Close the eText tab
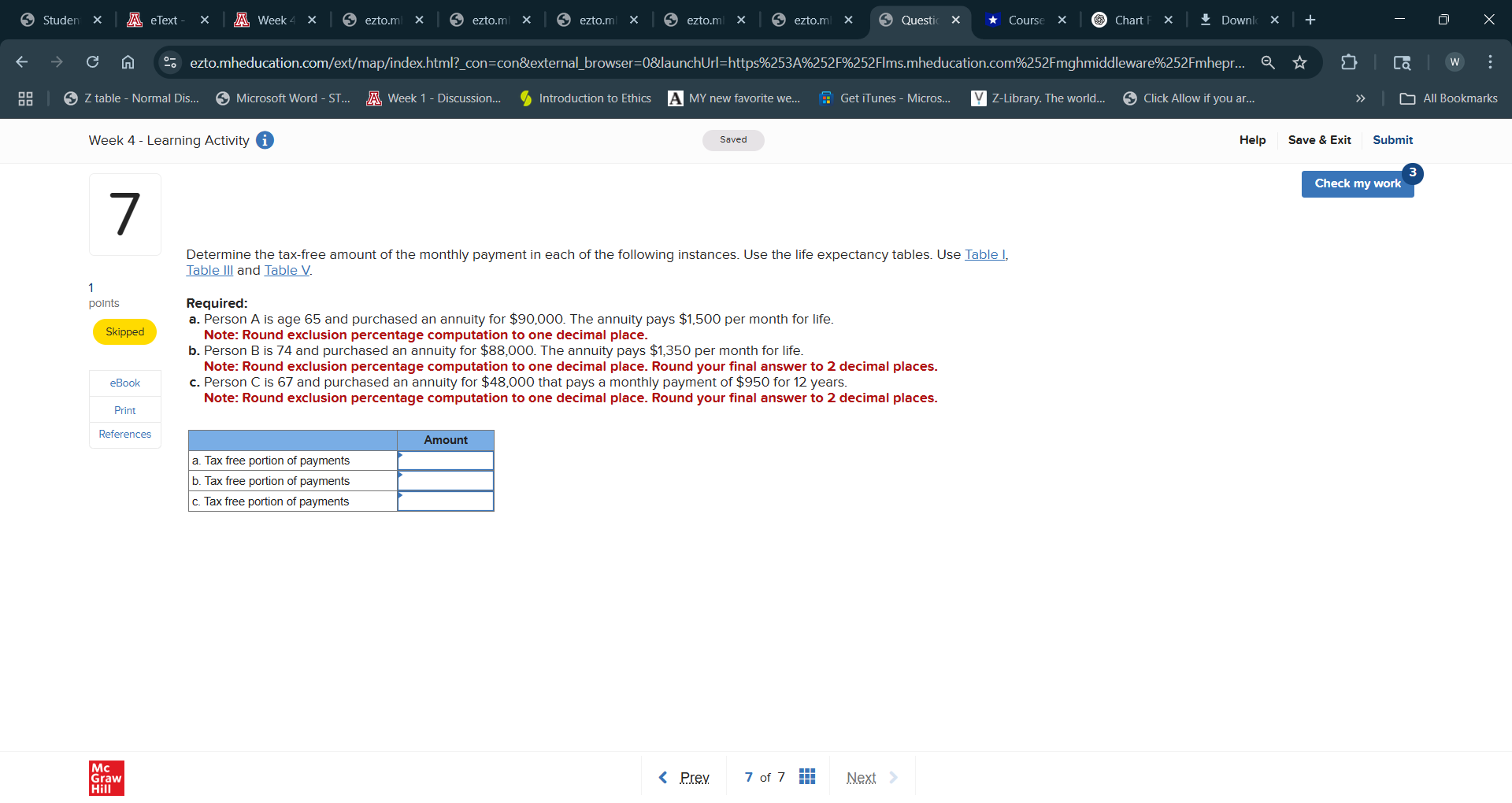The image size is (1512, 803). tap(205, 20)
